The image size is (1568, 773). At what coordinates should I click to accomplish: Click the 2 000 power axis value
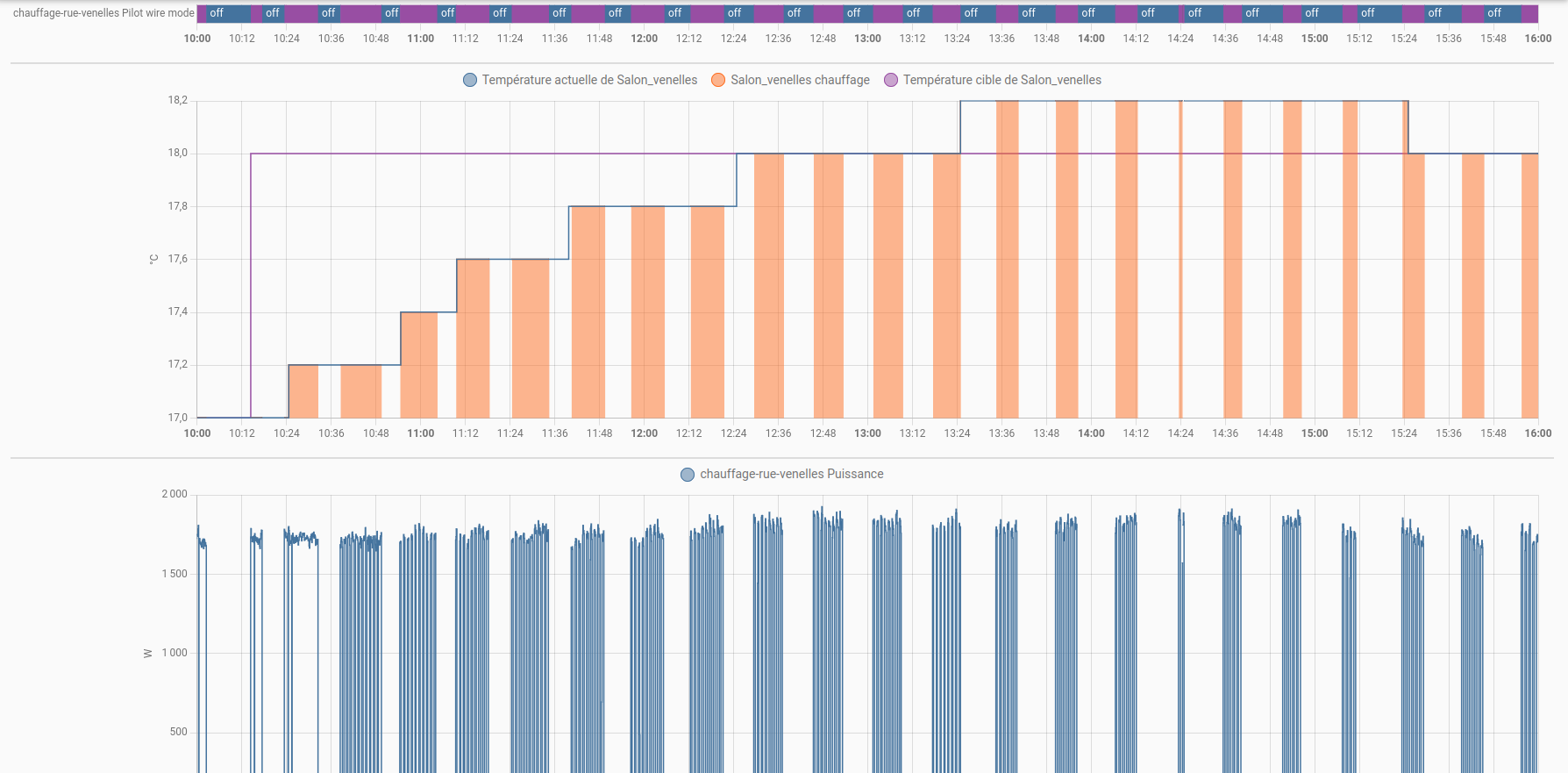coord(175,494)
